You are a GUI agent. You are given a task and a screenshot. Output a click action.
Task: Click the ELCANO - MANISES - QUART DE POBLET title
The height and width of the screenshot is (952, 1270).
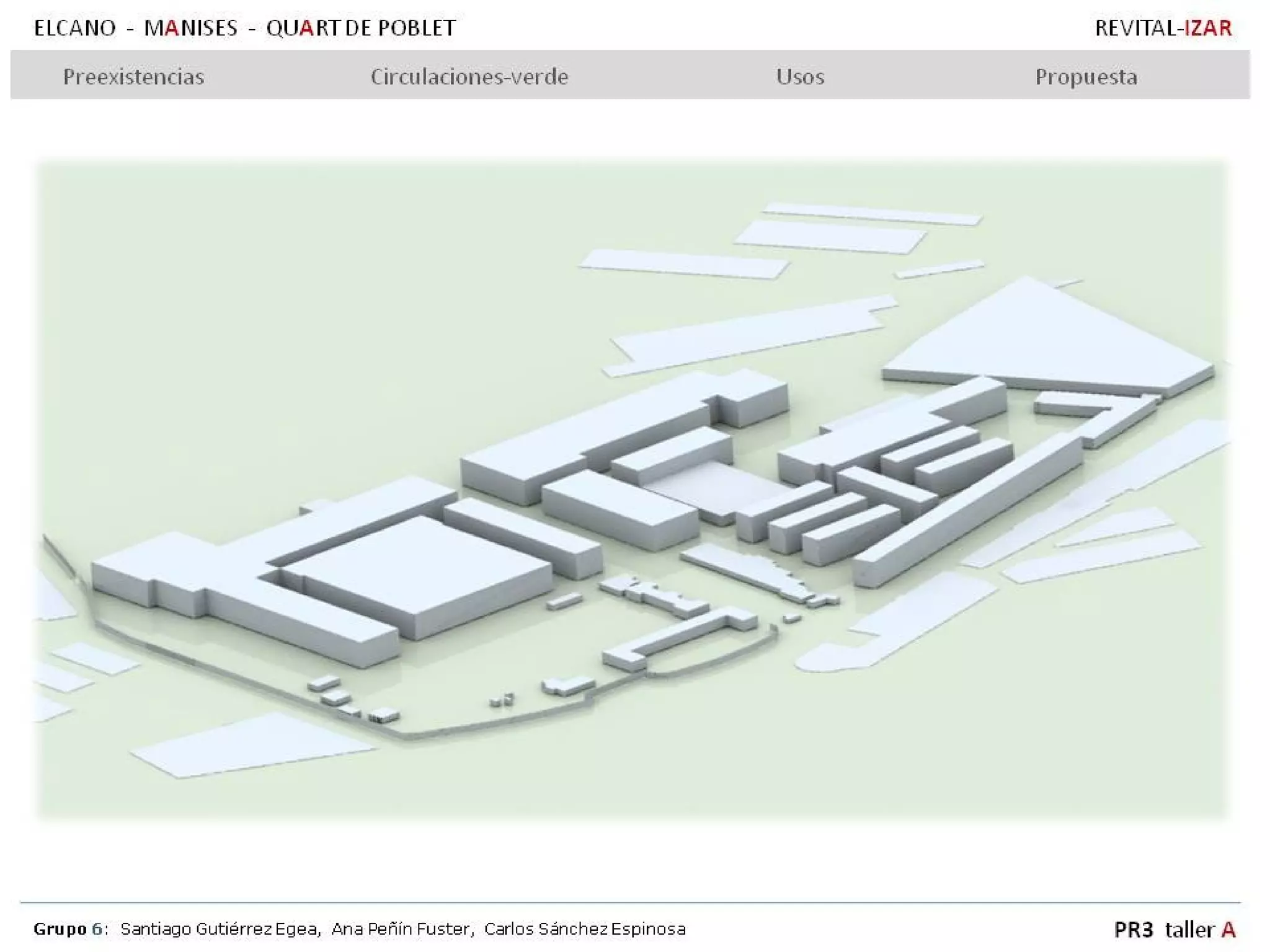point(244,28)
